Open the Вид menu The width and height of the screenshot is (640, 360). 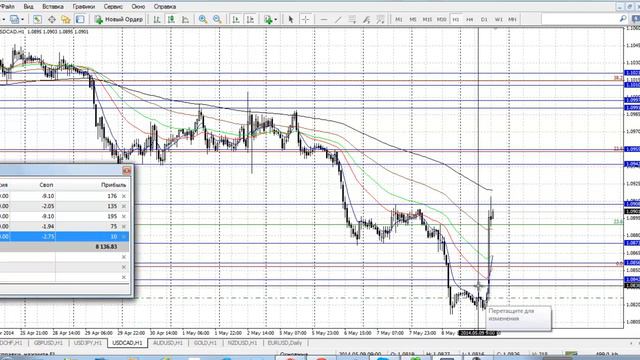[x=29, y=7]
